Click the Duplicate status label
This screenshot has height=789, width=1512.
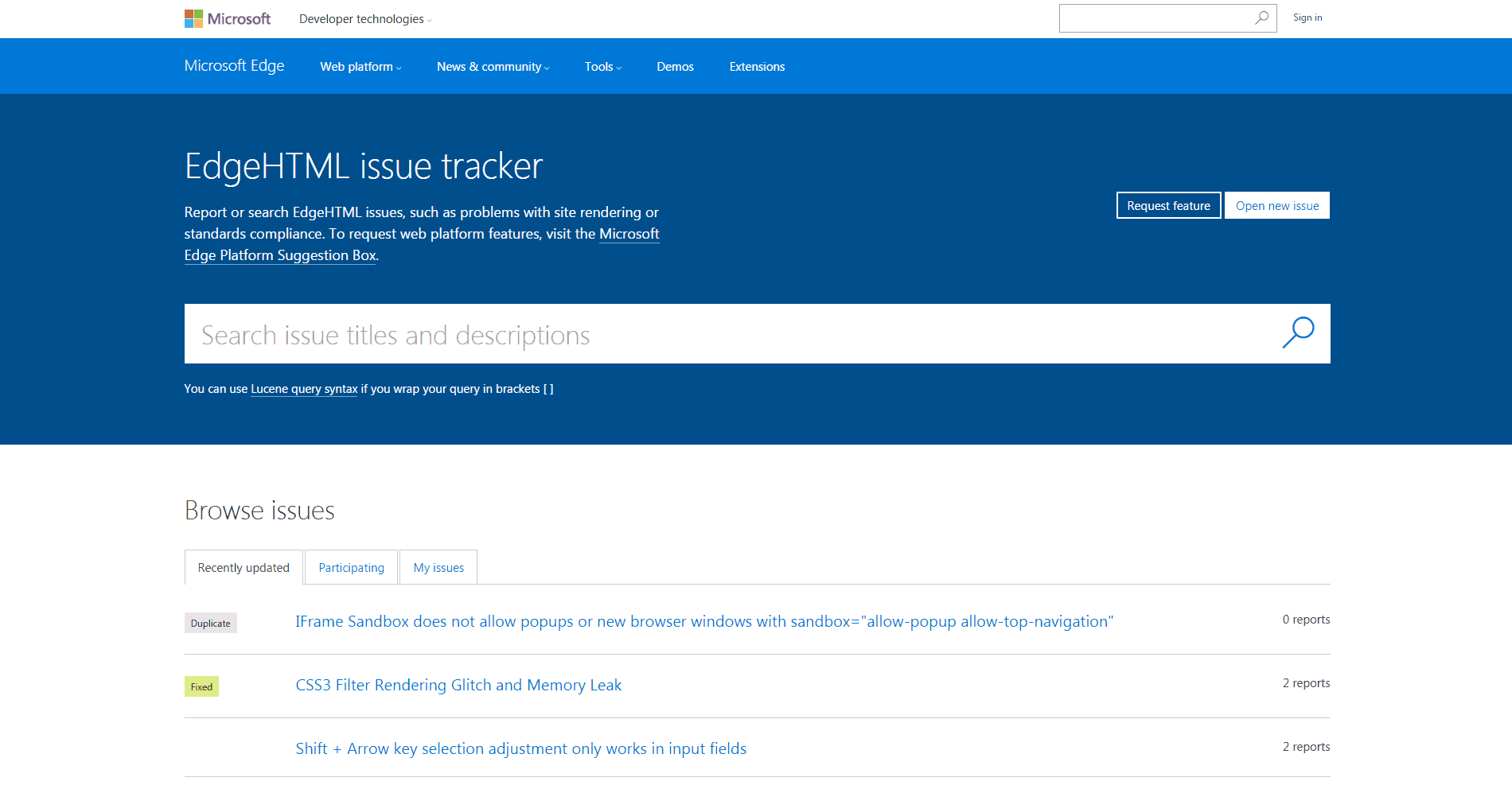(211, 623)
